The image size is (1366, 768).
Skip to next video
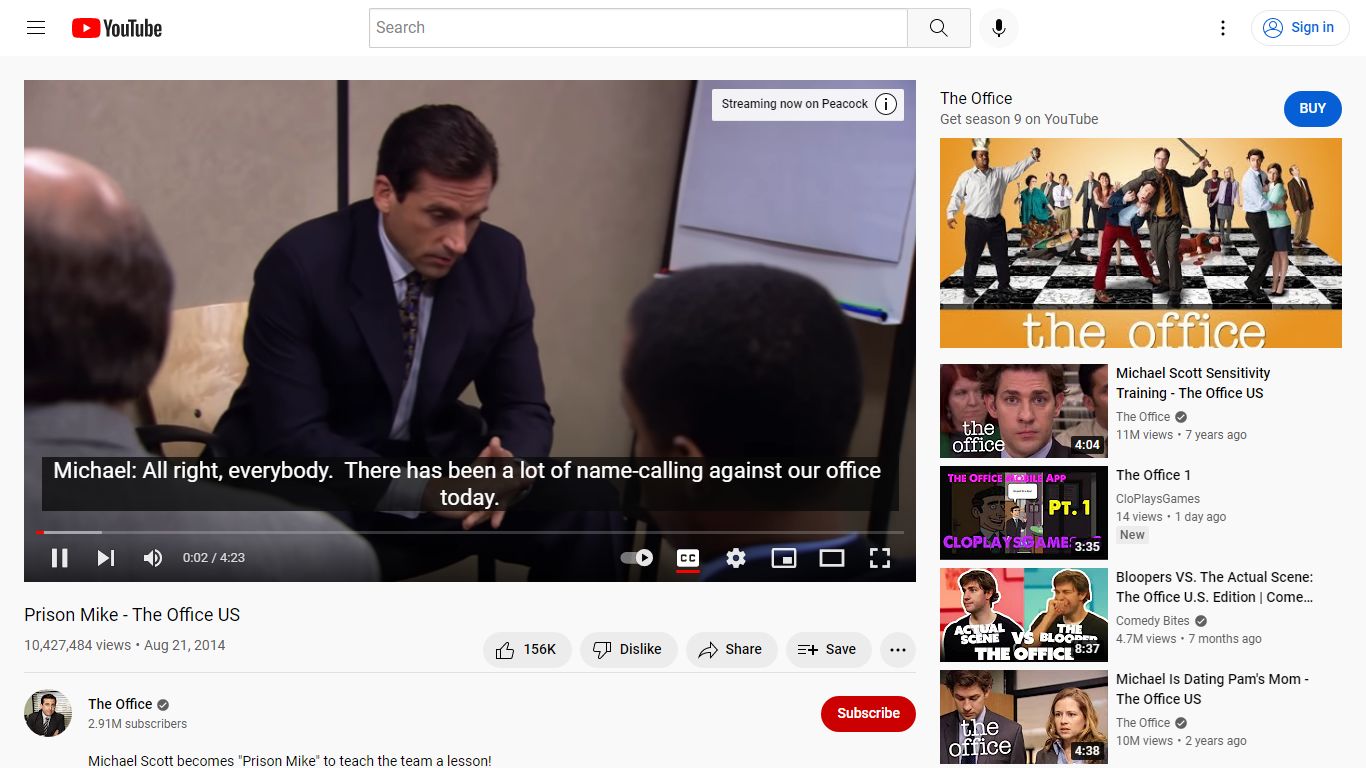106,558
